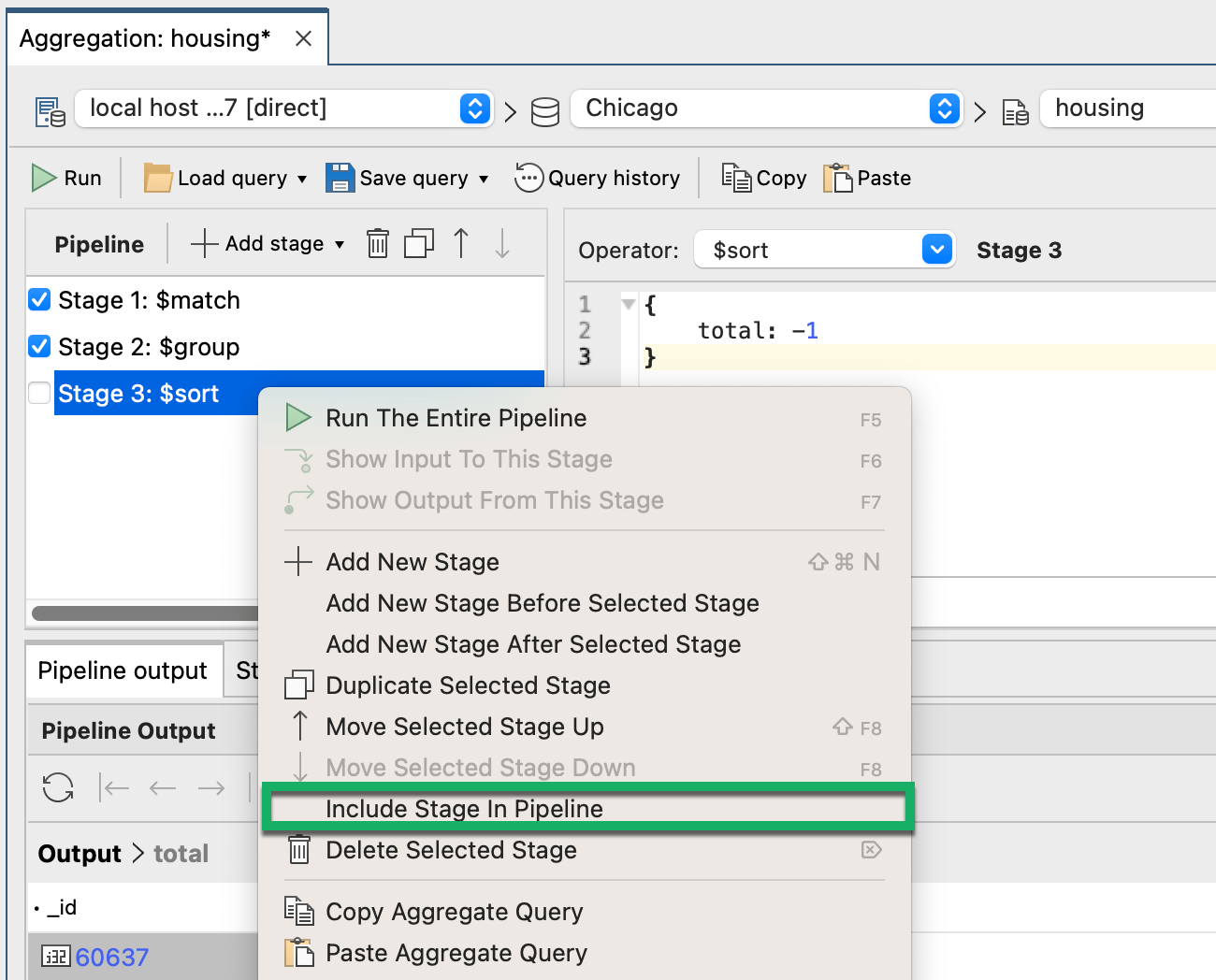The width and height of the screenshot is (1216, 980).
Task: Click the database cylinder icon beside Chicago
Action: pos(545,110)
